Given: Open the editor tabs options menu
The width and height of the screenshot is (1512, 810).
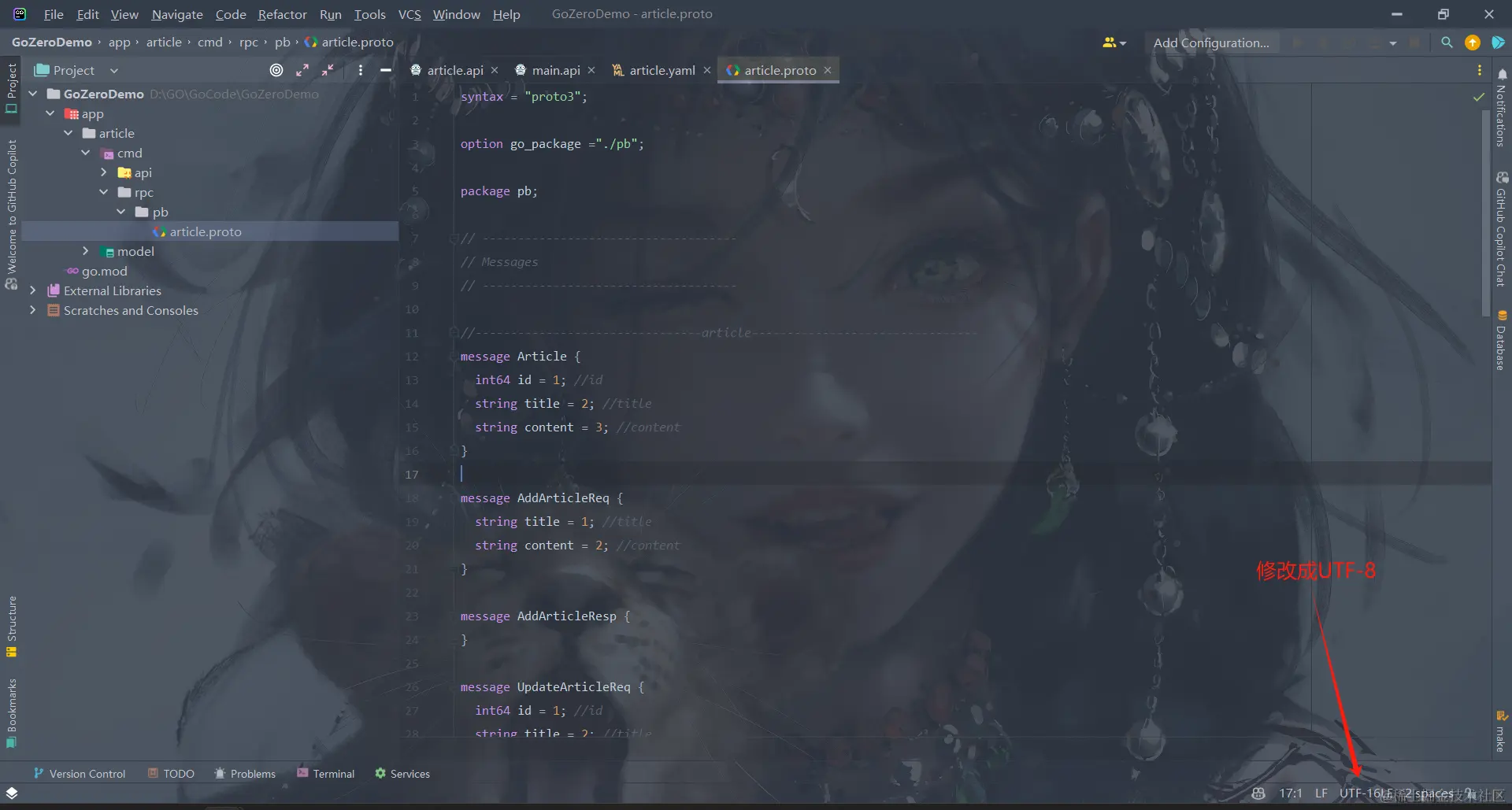Looking at the screenshot, I should click(x=1479, y=70).
